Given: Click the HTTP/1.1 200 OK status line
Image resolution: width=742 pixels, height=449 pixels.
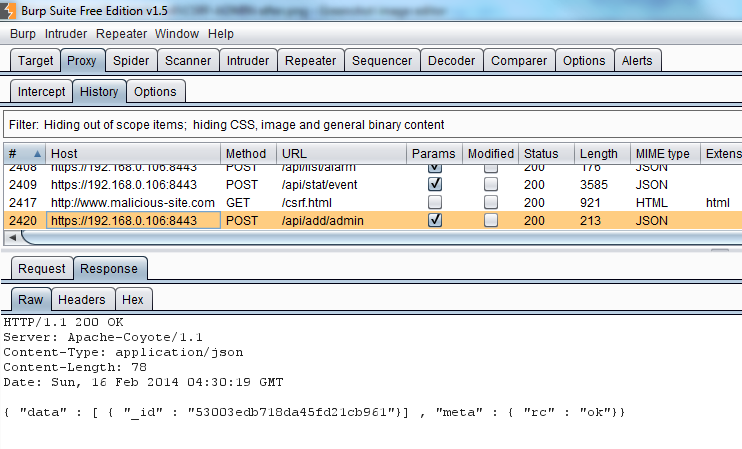Looking at the screenshot, I should [63, 322].
